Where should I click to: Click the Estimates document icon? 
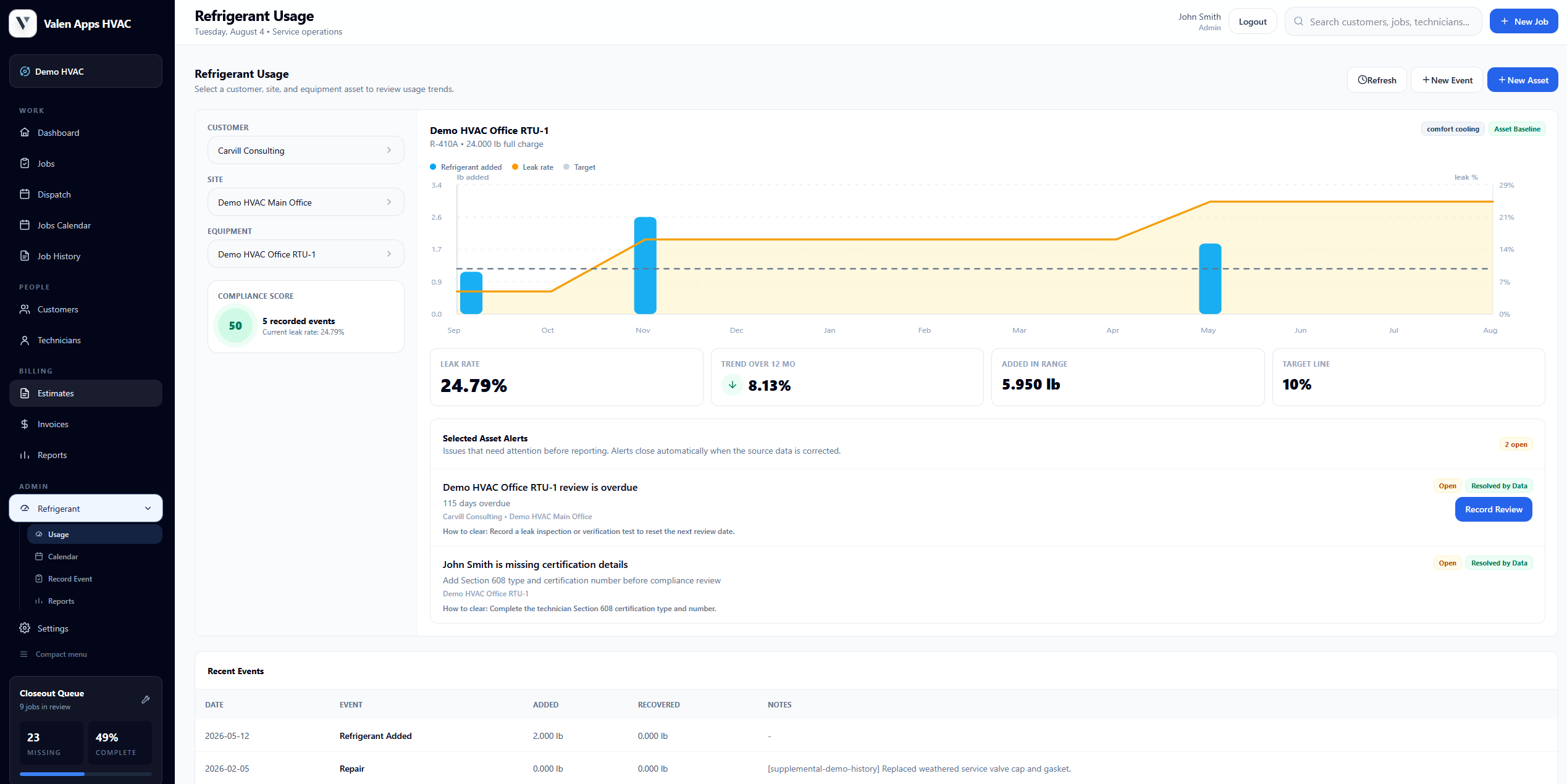(25, 393)
